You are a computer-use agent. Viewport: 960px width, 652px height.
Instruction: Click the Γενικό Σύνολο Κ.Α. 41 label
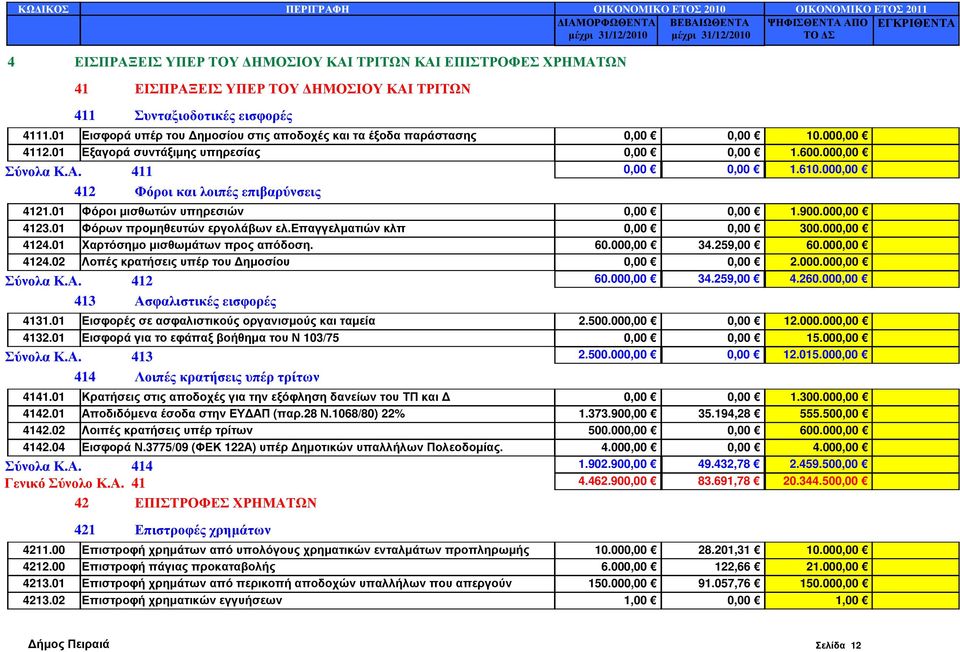point(75,484)
